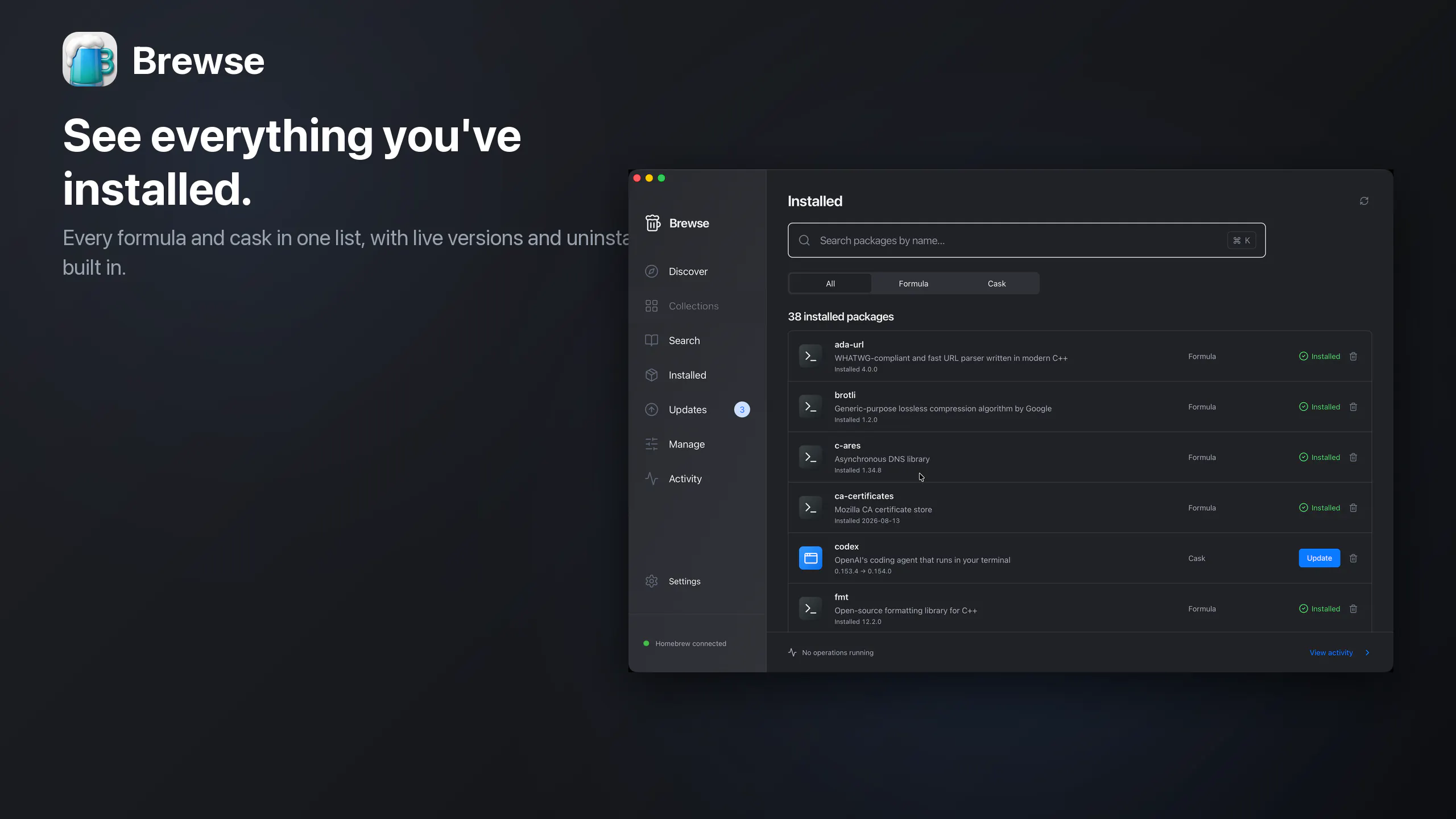Open the Discover compass icon
1456x819 pixels.
[x=652, y=271]
